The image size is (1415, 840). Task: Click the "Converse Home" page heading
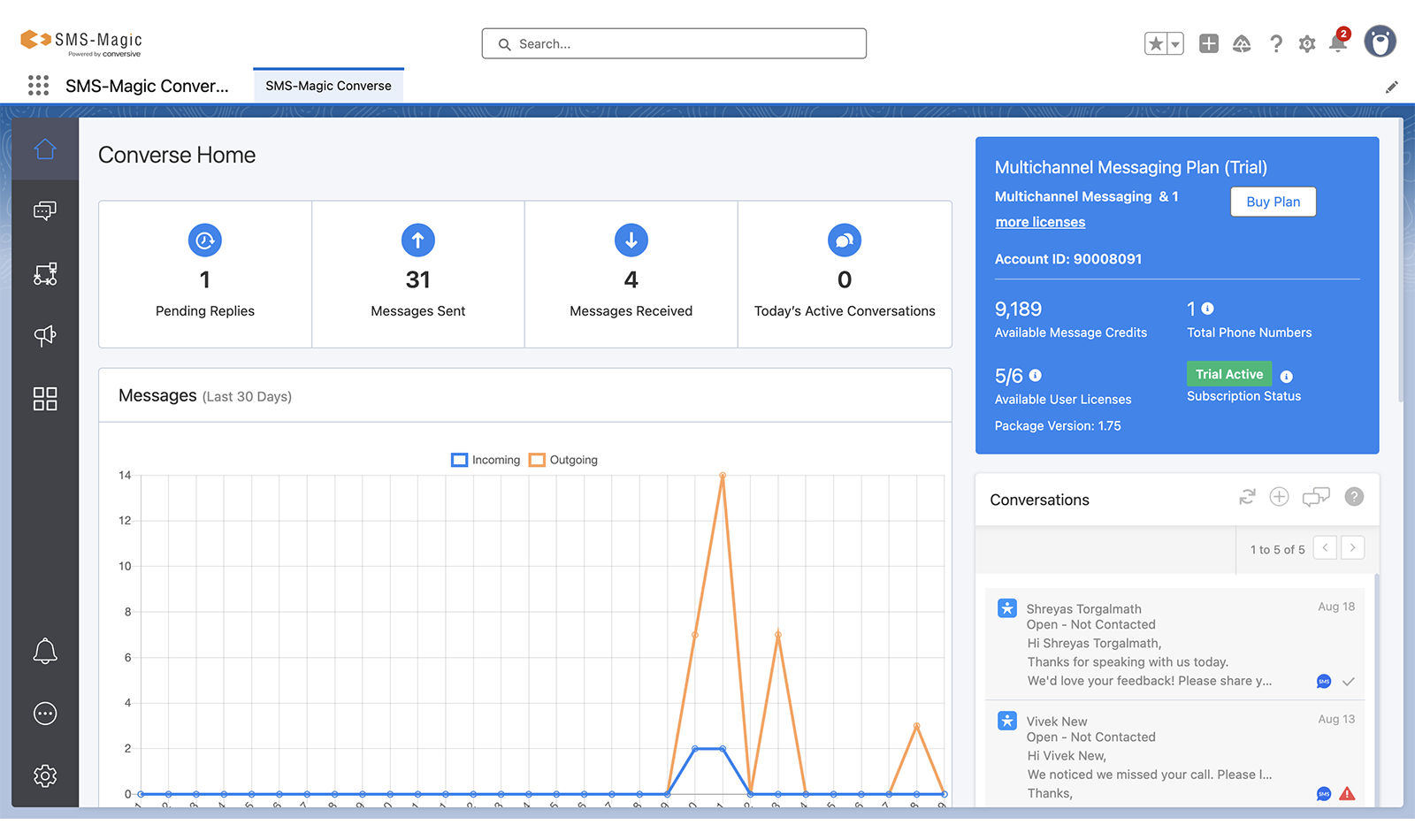(x=177, y=155)
